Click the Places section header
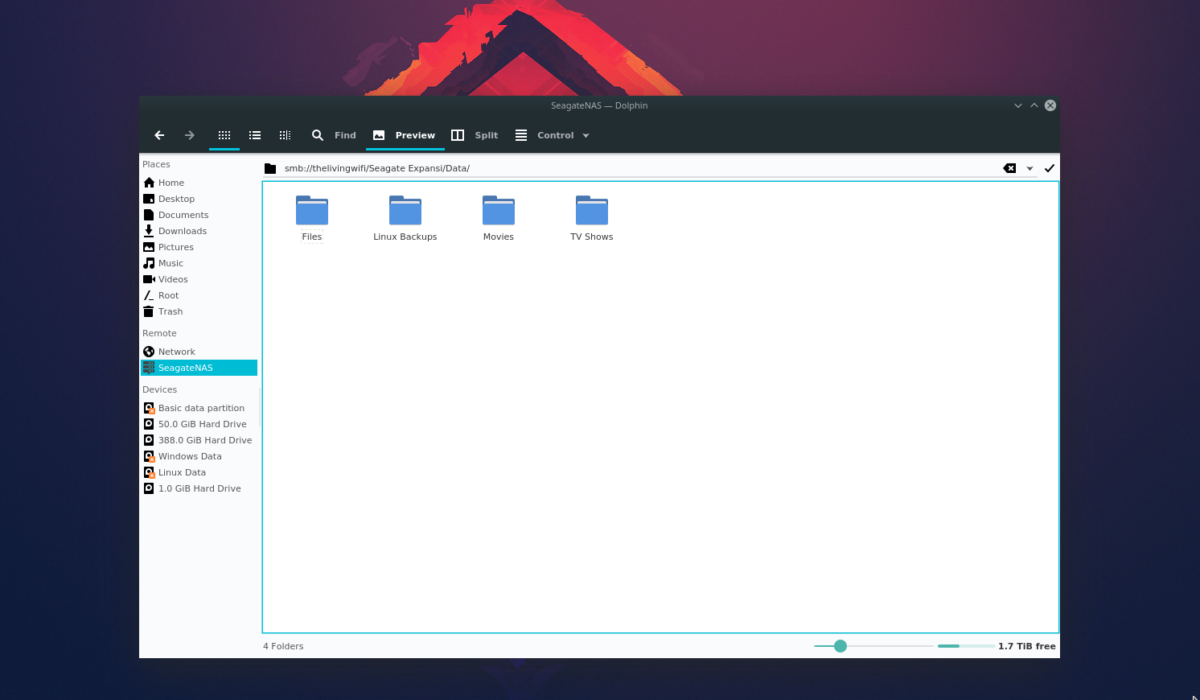Viewport: 1200px width, 700px height. [x=156, y=164]
